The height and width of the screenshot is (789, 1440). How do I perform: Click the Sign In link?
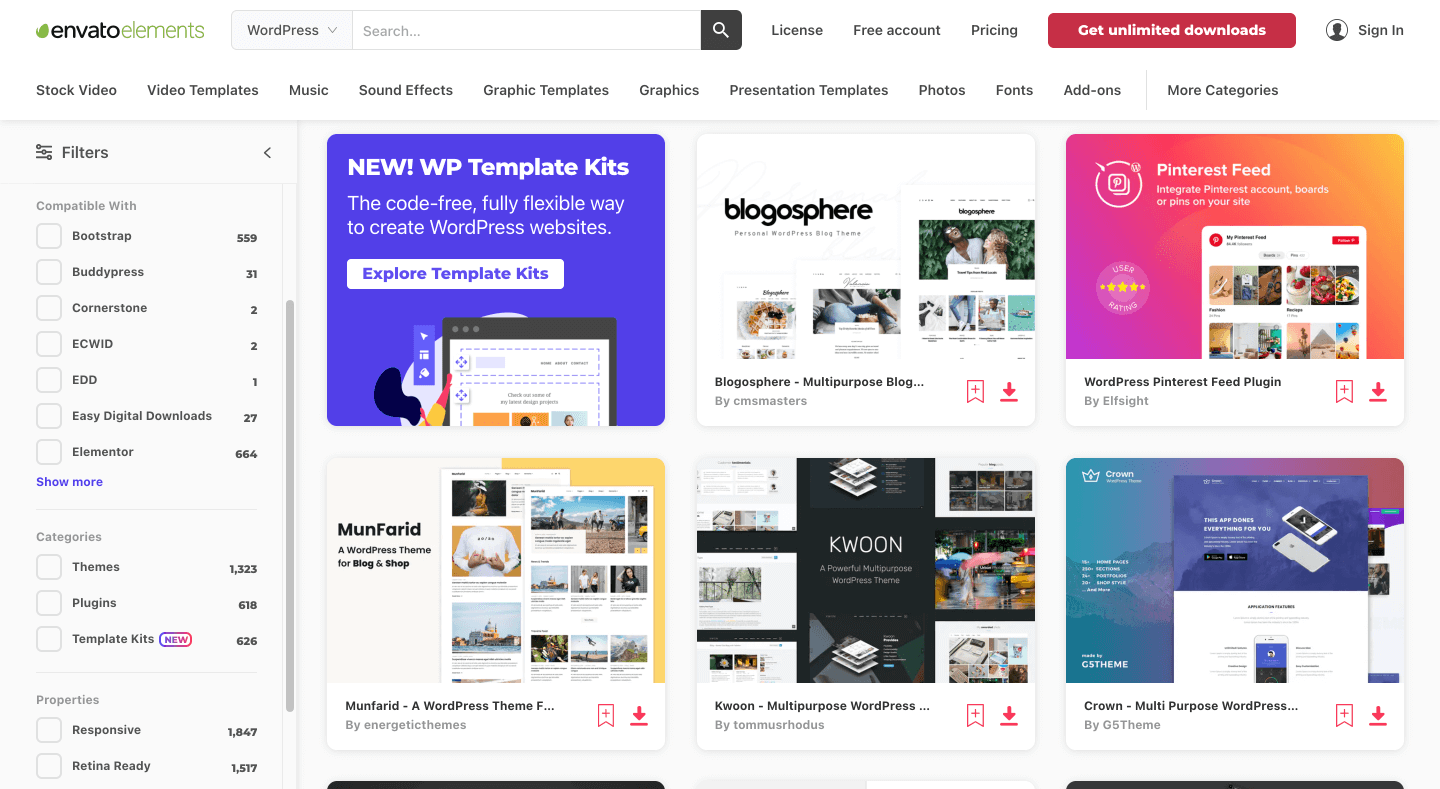coord(1381,30)
